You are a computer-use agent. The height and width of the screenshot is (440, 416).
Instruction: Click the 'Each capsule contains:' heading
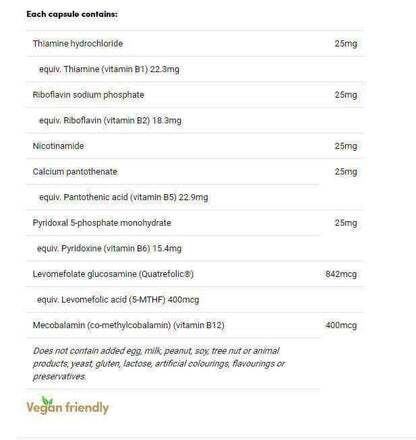coord(72,14)
